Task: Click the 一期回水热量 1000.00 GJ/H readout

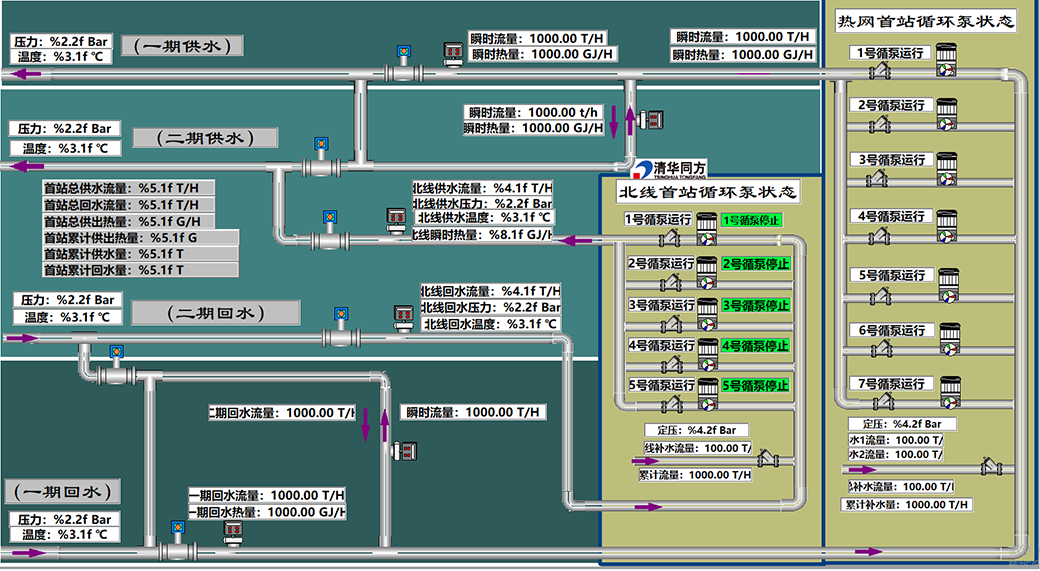Action: click(x=267, y=512)
